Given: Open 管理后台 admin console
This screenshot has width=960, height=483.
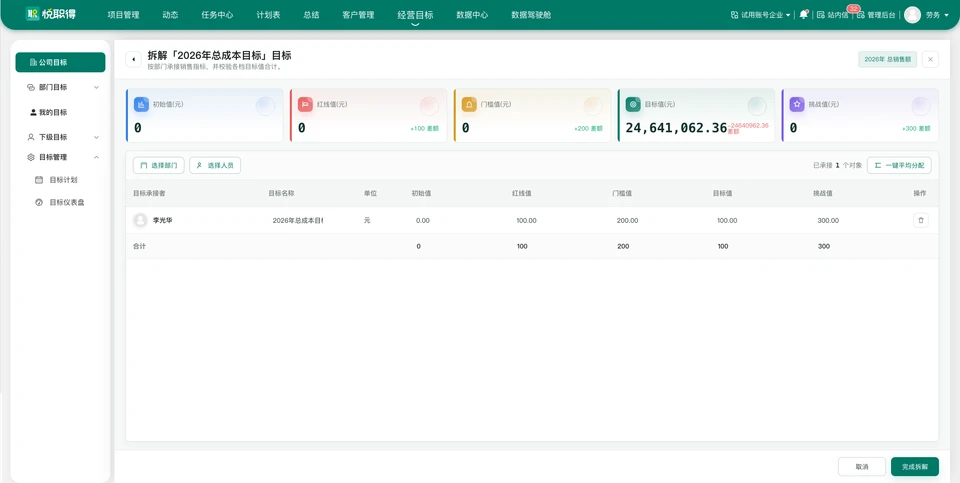Looking at the screenshot, I should click(876, 15).
